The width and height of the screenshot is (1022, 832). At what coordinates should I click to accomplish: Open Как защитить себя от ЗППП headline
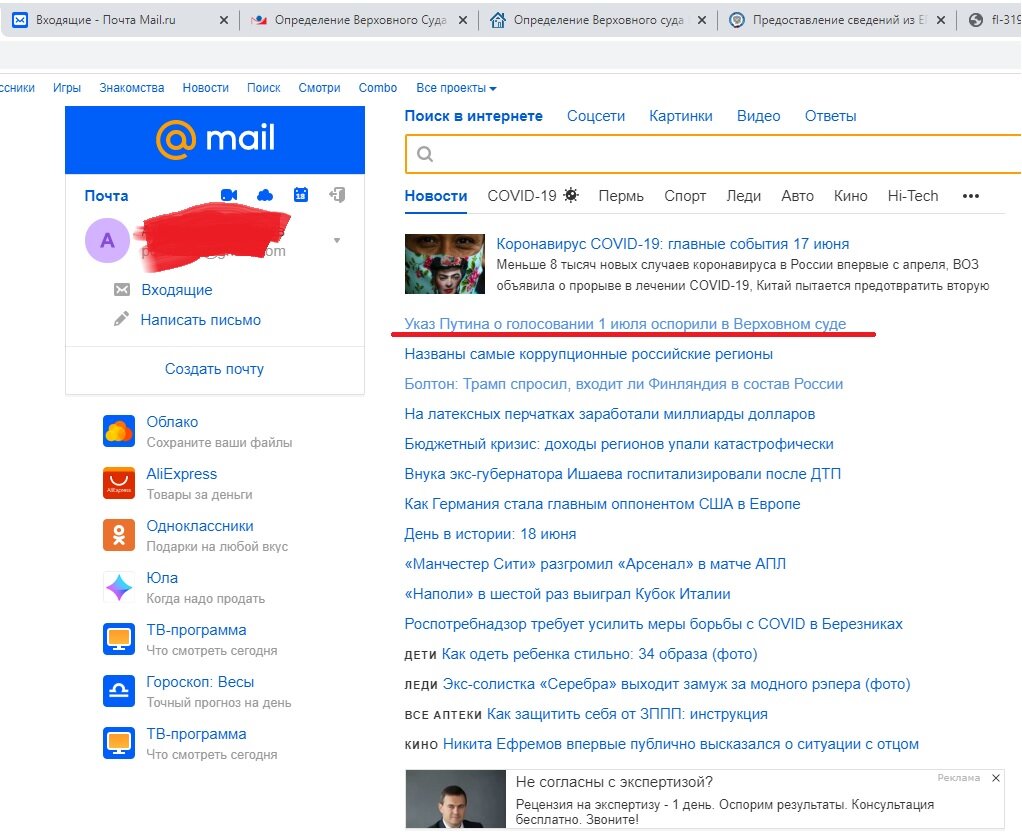(x=627, y=714)
